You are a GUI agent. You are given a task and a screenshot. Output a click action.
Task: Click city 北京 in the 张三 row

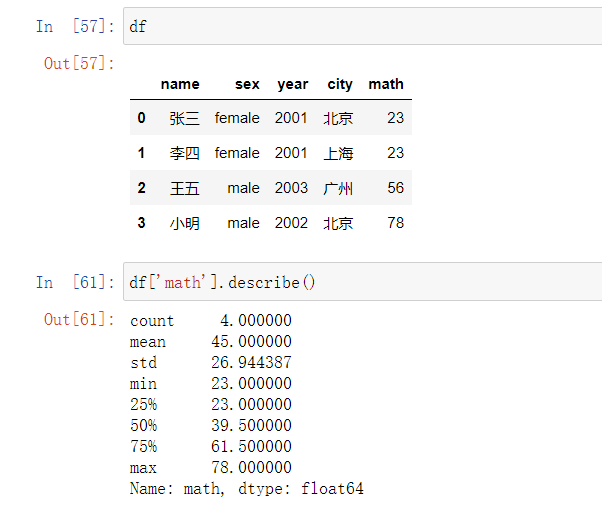coord(338,118)
